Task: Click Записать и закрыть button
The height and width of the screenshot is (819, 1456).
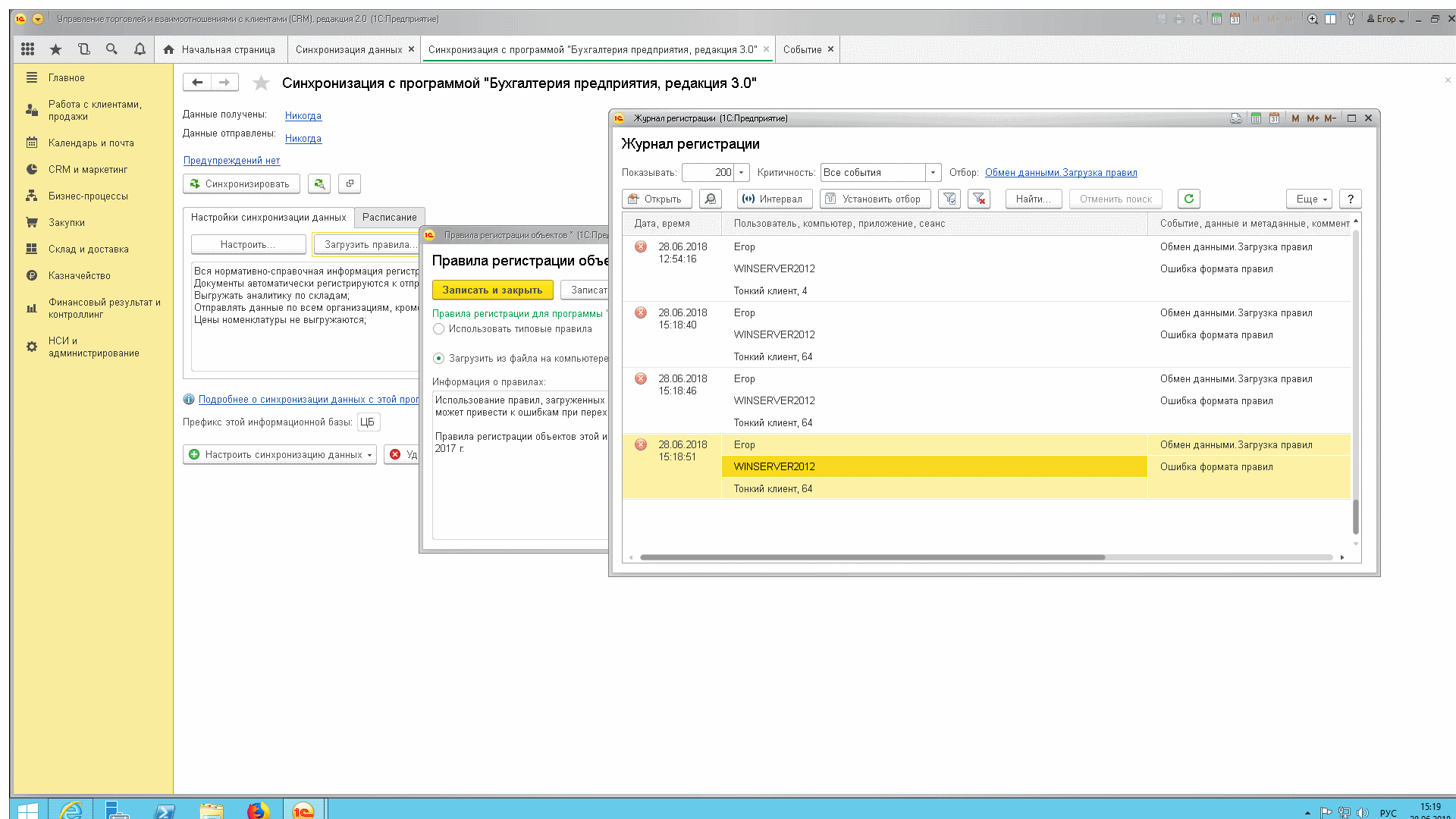Action: tap(493, 290)
